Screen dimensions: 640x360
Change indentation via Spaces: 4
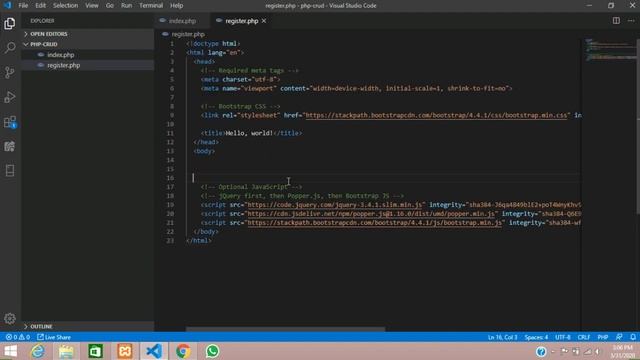[536, 337]
